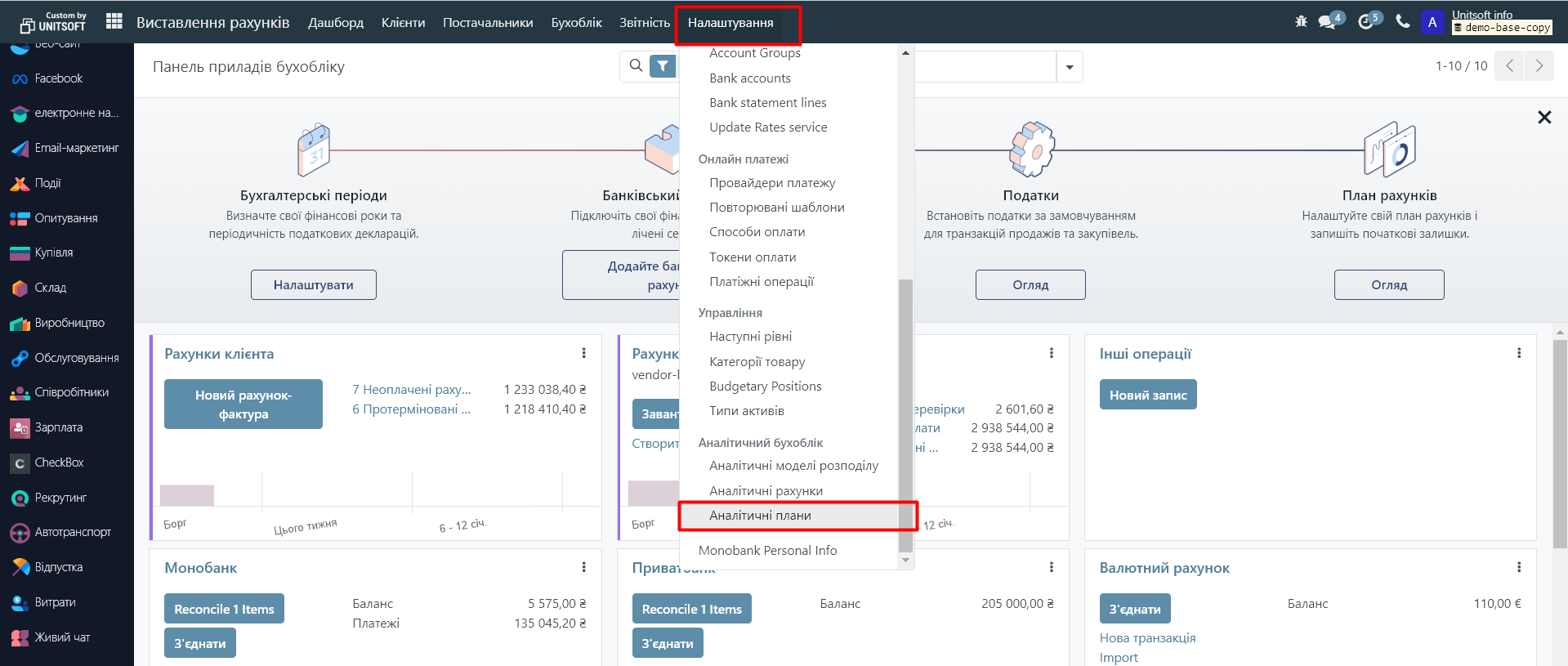Click the phone call icon

click(1403, 22)
